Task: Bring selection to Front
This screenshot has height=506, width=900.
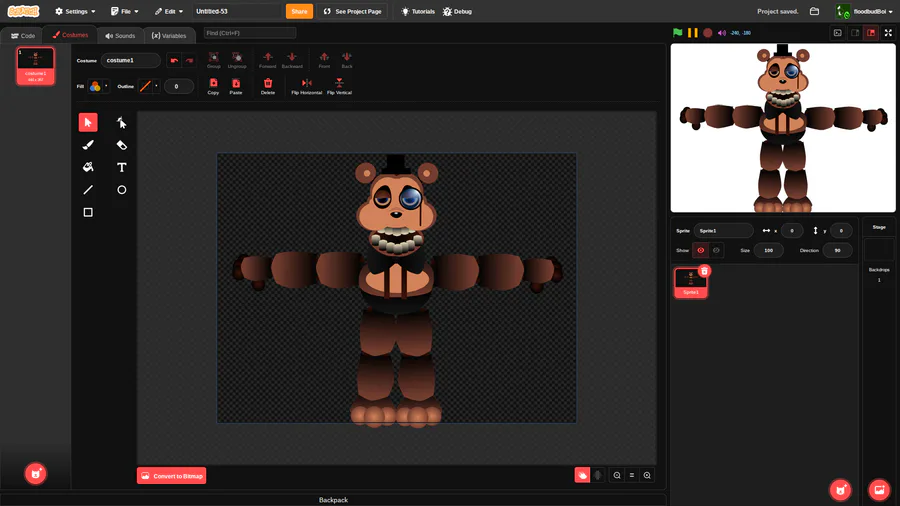Action: click(324, 60)
